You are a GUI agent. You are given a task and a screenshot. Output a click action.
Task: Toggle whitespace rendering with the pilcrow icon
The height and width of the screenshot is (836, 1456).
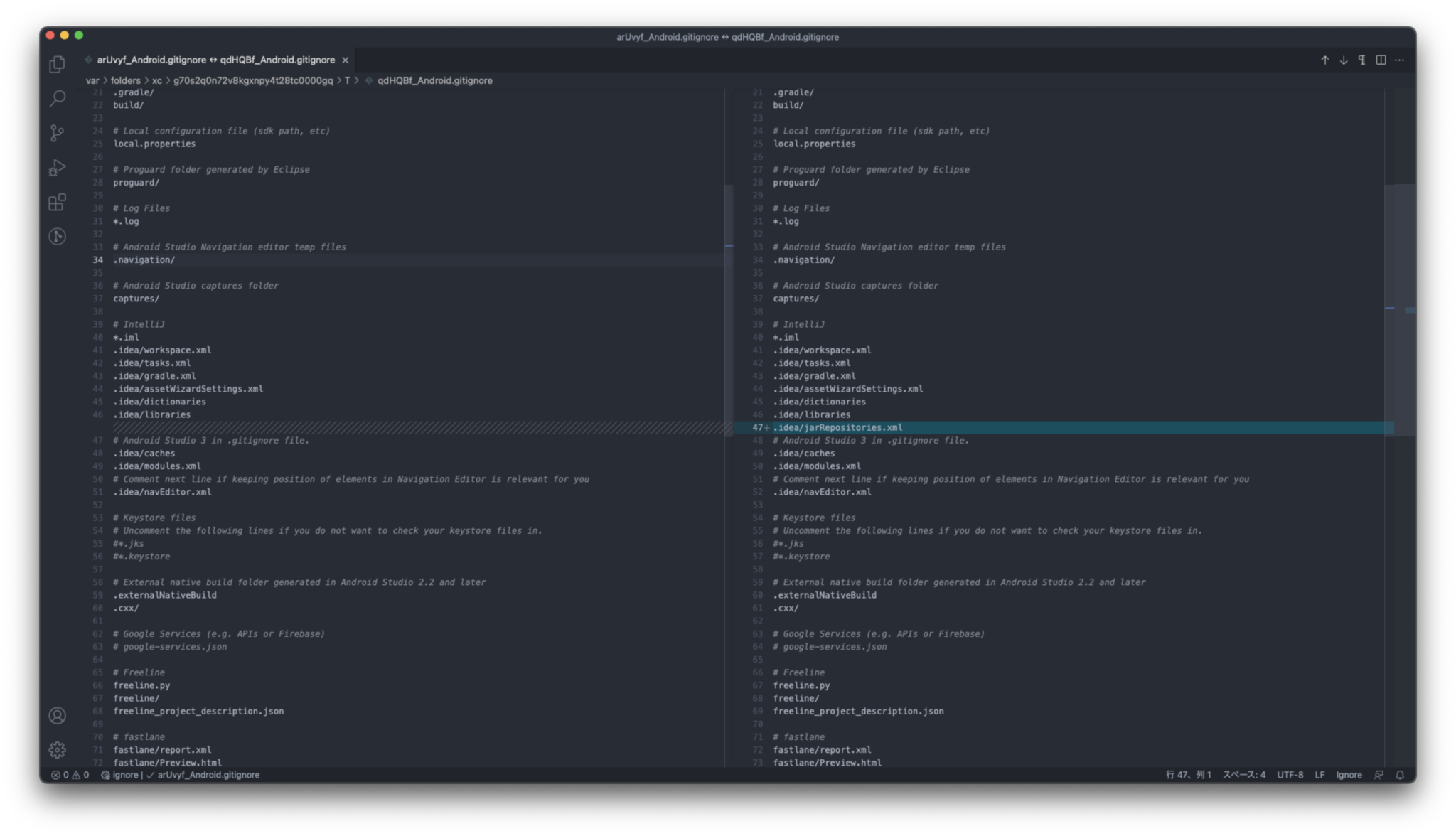point(1361,60)
